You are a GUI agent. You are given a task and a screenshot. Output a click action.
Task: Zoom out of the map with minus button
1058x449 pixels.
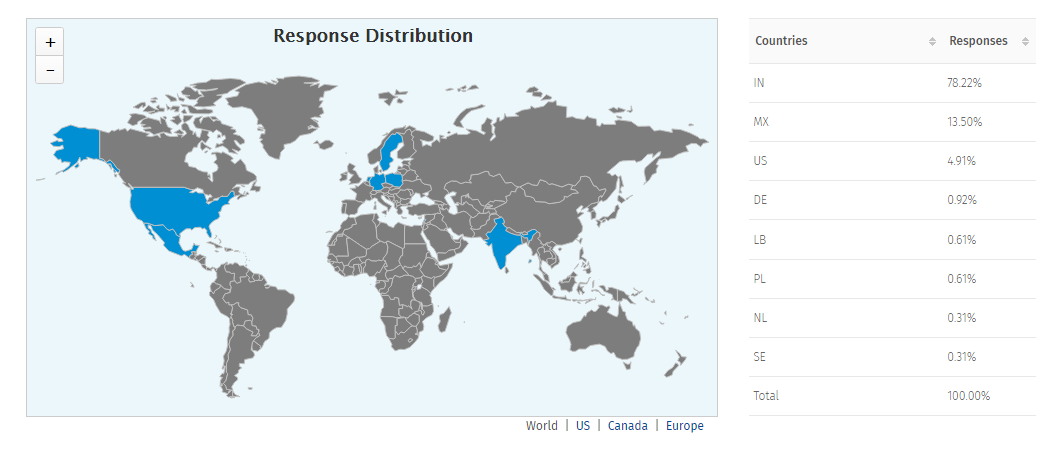(x=50, y=70)
